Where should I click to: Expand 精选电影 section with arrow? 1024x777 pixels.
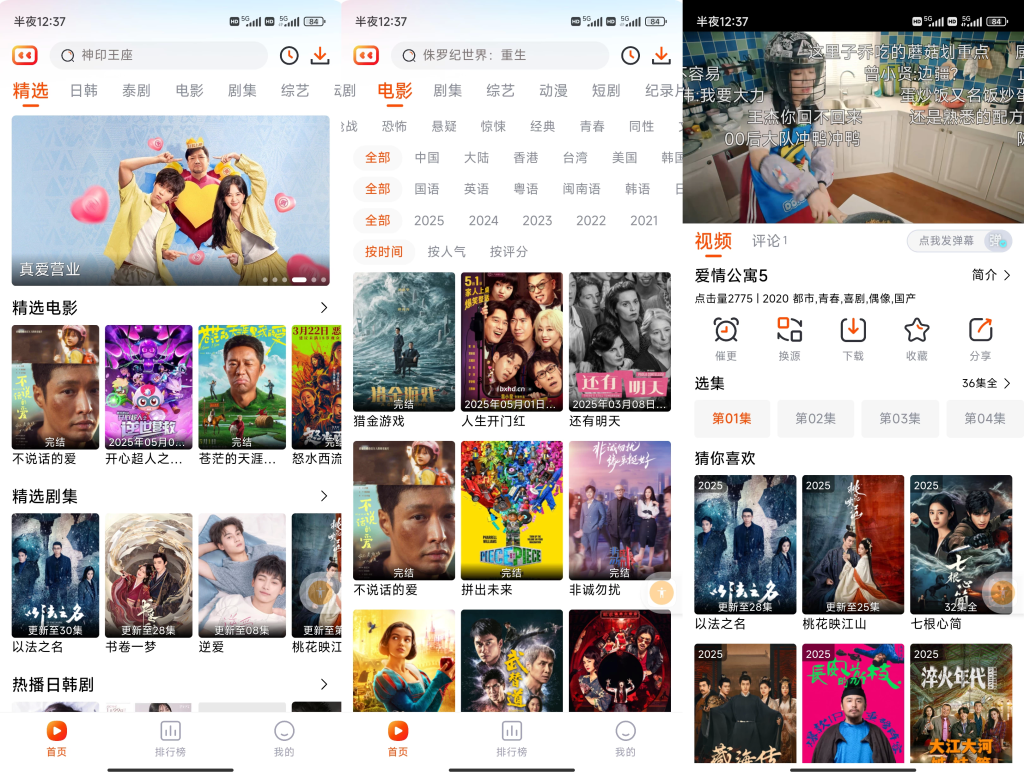pyautogui.click(x=324, y=308)
